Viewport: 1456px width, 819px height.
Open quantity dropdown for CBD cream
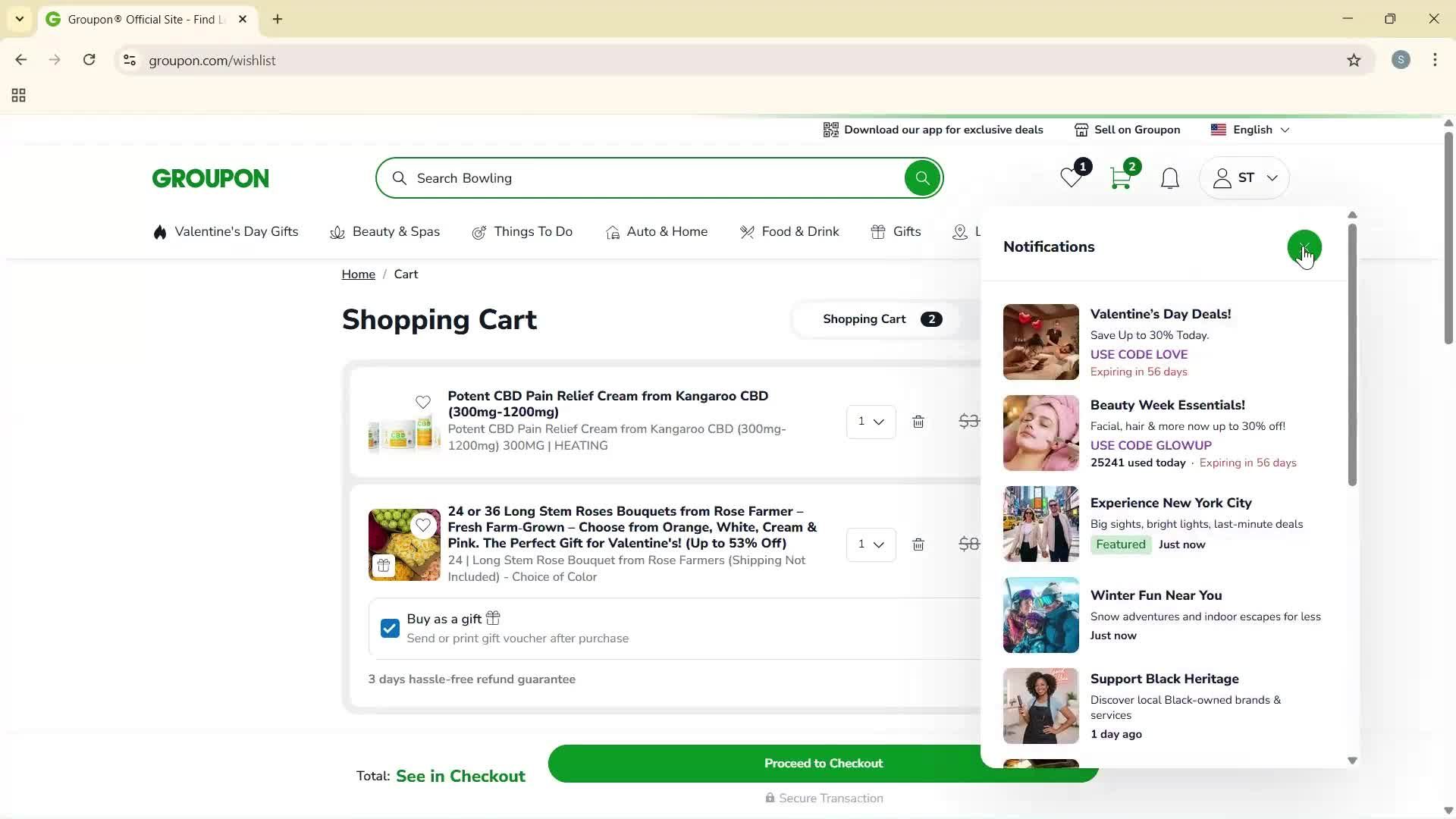[x=871, y=422]
